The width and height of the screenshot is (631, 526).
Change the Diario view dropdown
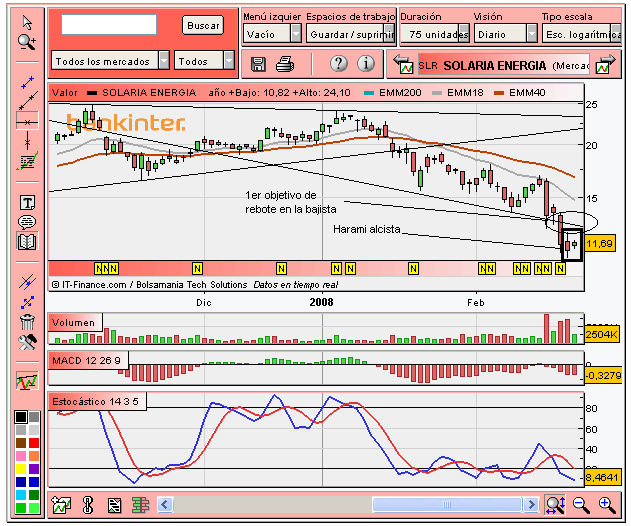[x=505, y=34]
